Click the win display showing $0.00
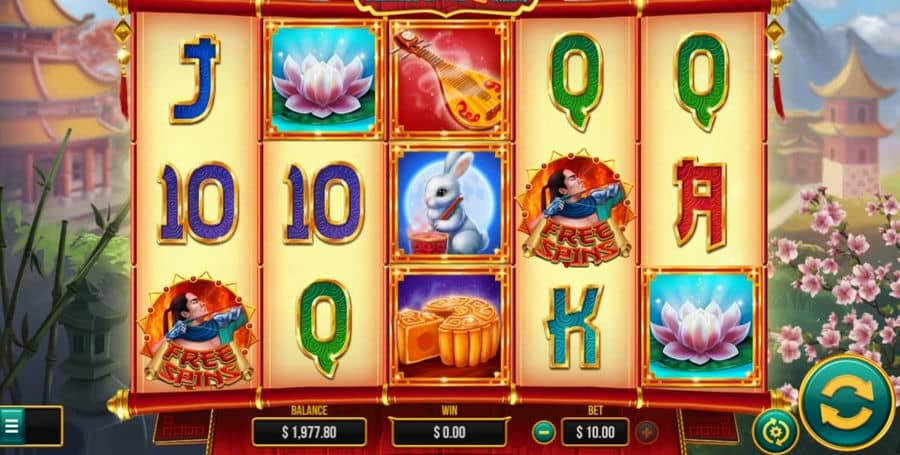This screenshot has height=455, width=900. pyautogui.click(x=449, y=432)
